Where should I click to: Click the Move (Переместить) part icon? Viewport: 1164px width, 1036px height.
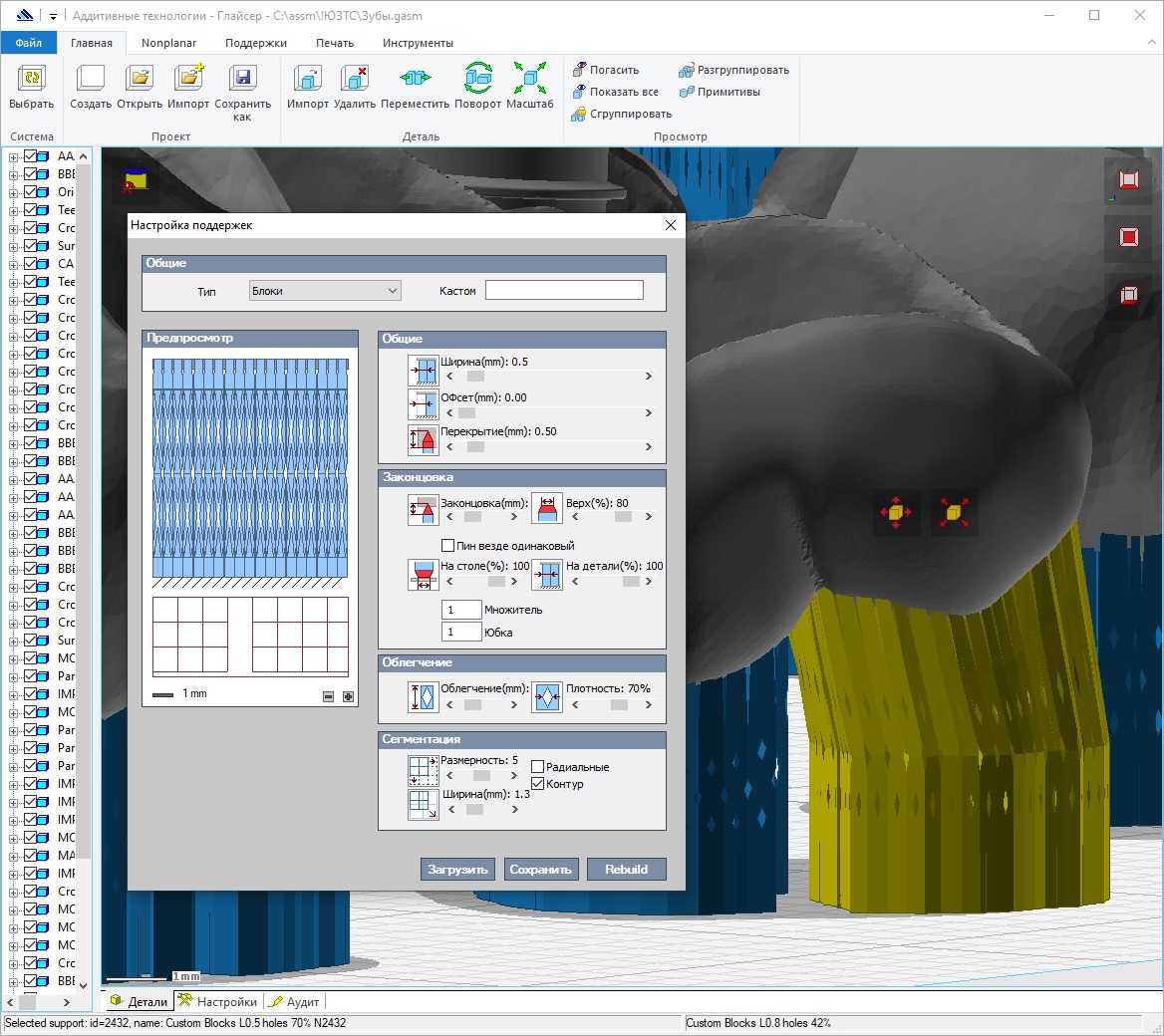[x=415, y=79]
